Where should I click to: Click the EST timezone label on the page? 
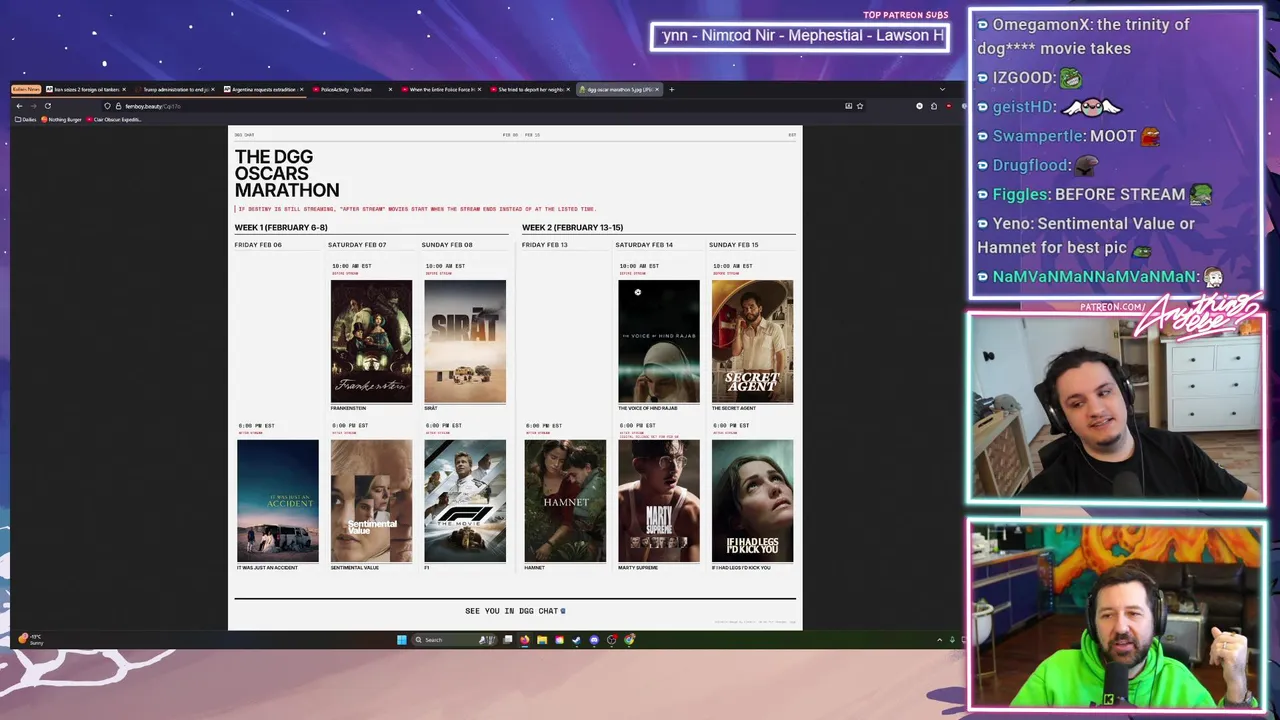point(792,134)
